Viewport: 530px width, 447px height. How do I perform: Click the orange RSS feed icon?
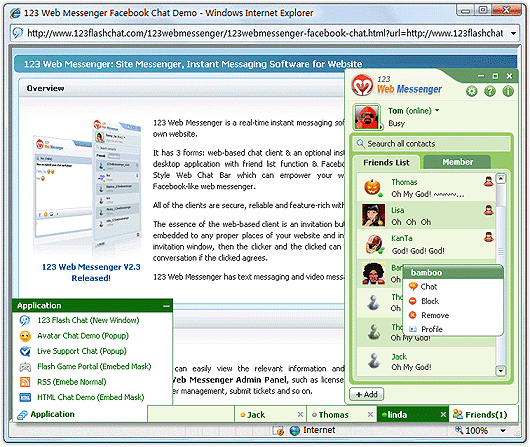pos(25,382)
